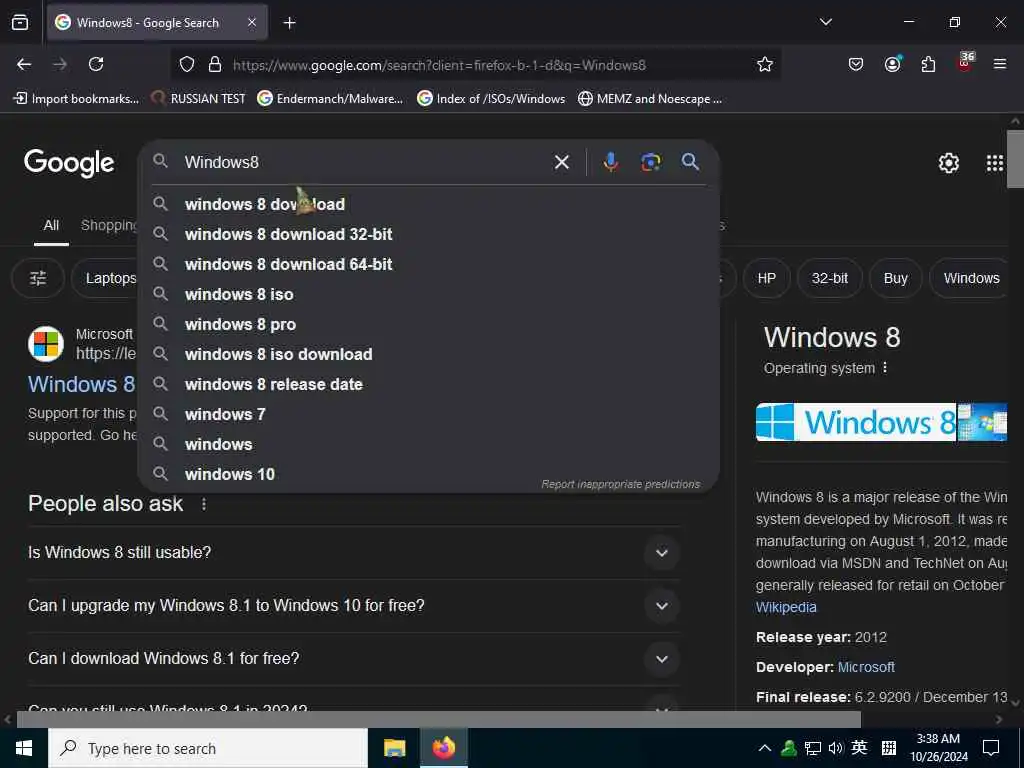The height and width of the screenshot is (768, 1024).
Task: Open Wikipedia link in knowledge panel
Action: tap(786, 607)
